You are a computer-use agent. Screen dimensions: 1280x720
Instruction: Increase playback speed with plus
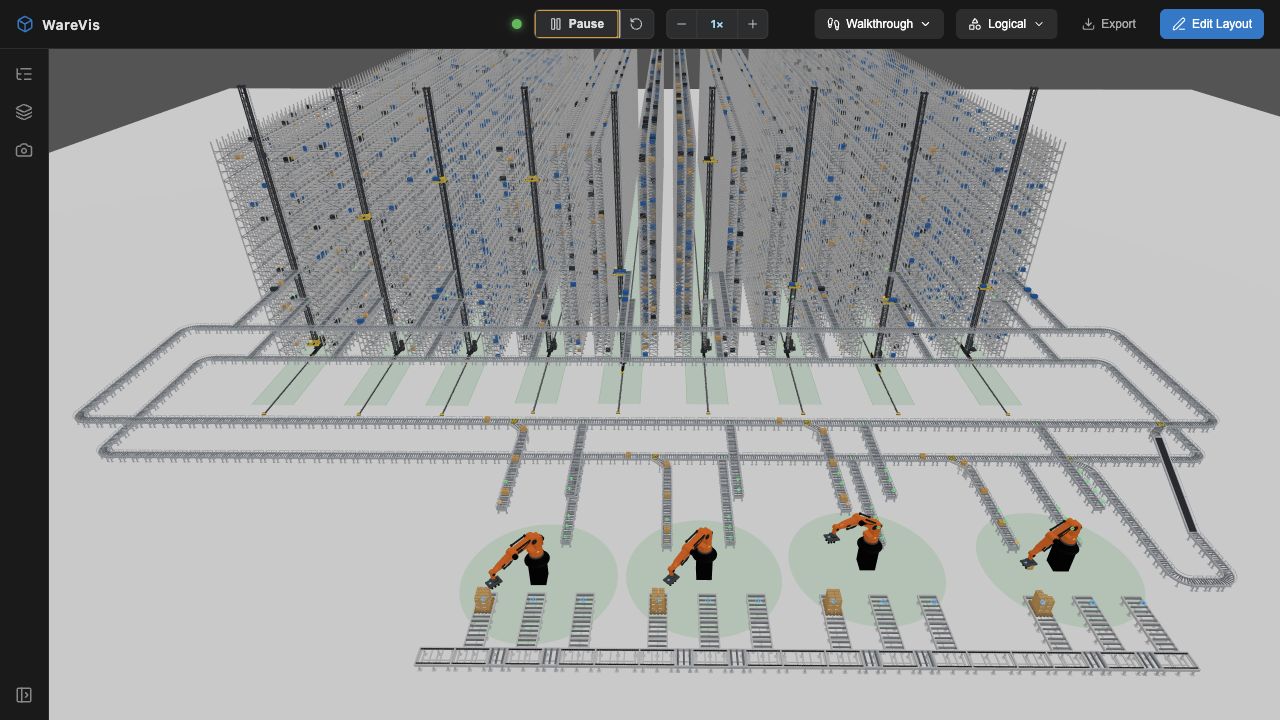coord(752,24)
